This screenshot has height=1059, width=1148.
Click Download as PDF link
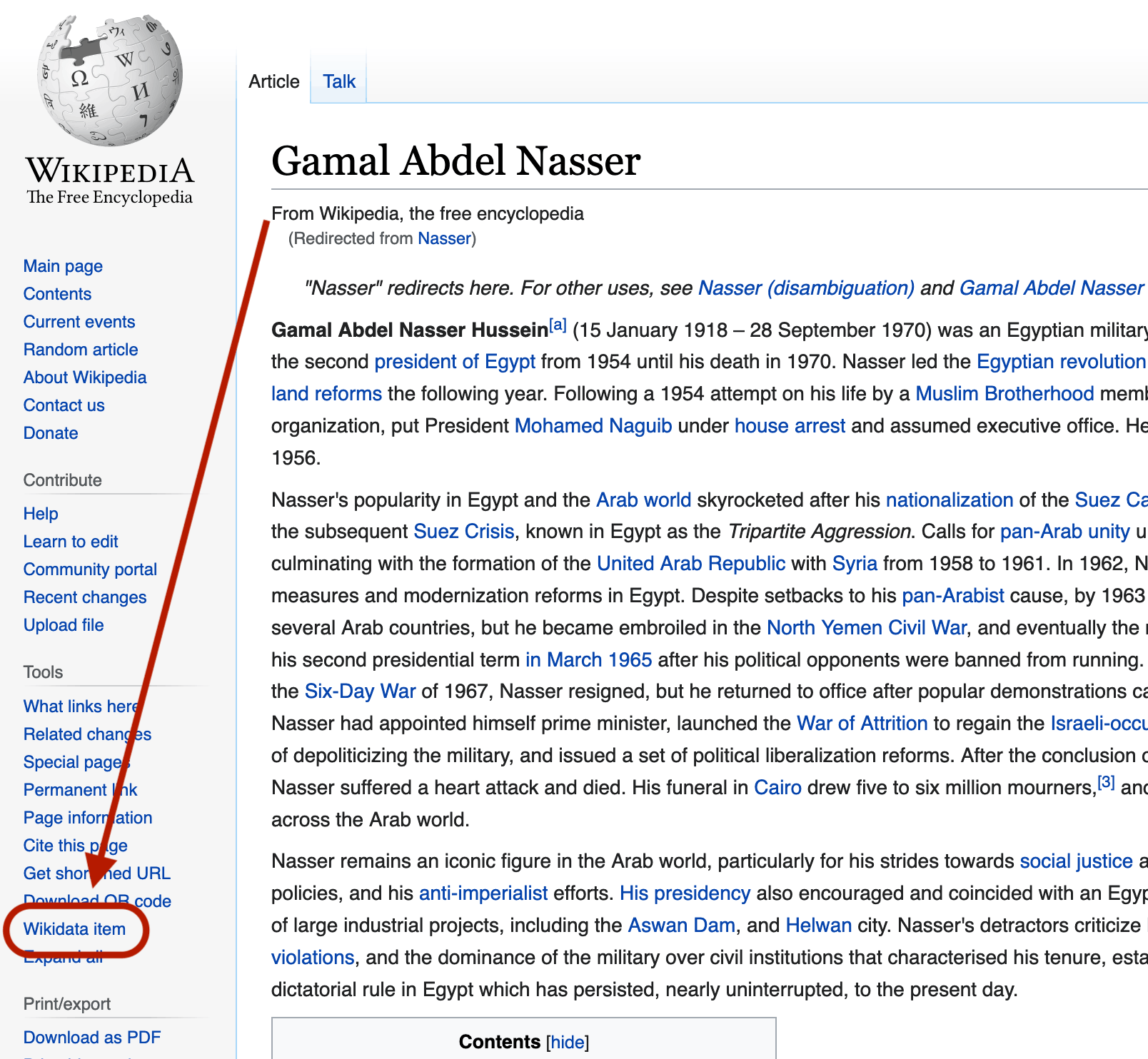pyautogui.click(x=92, y=1038)
